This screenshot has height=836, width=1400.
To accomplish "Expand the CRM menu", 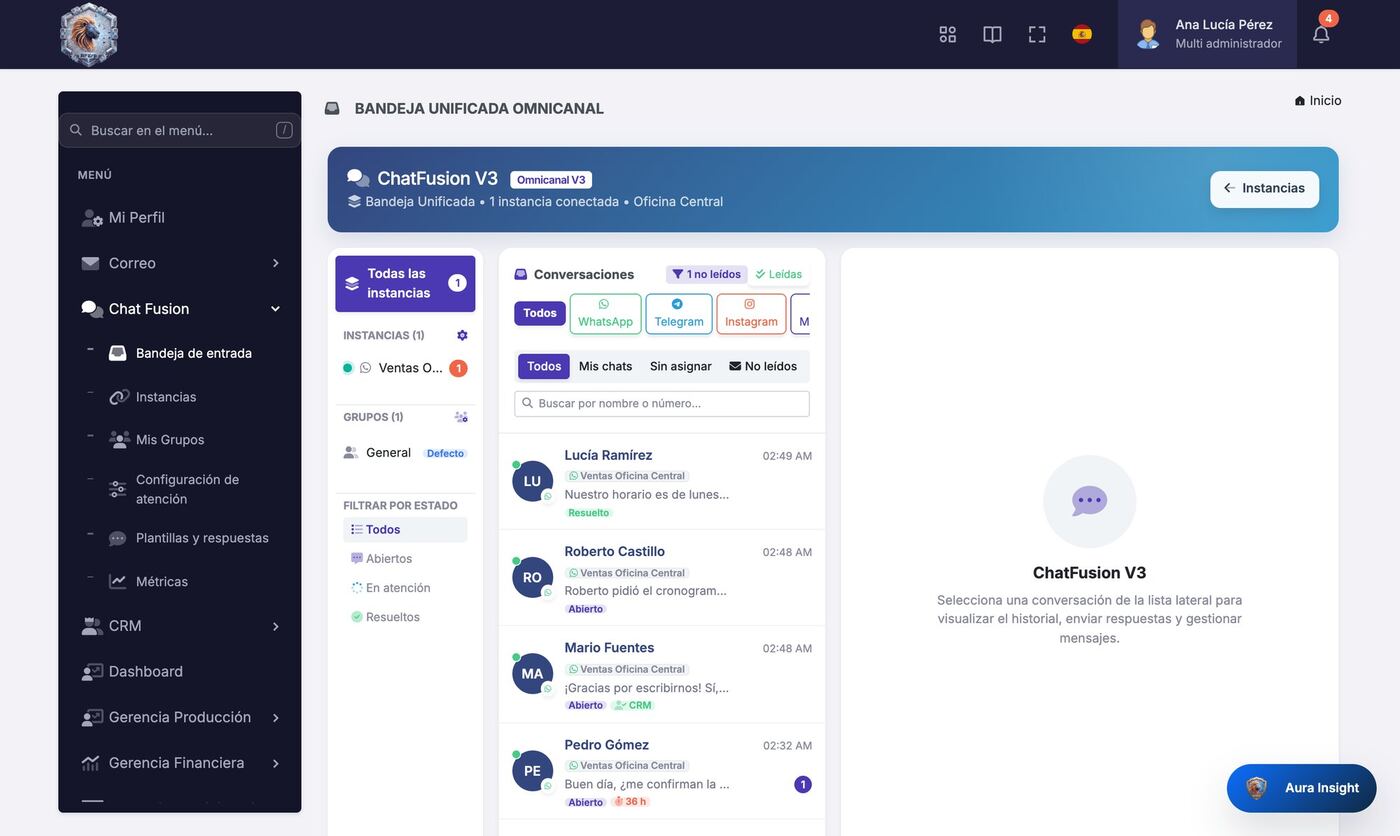I will (x=180, y=626).
